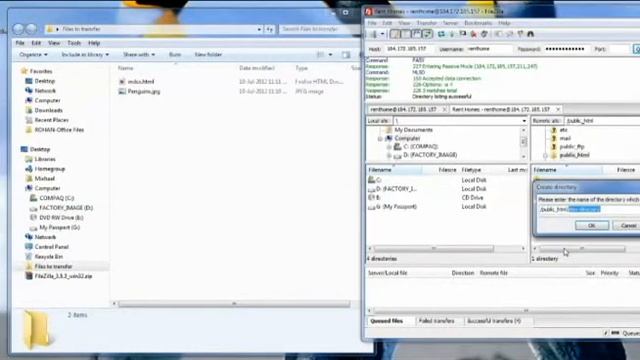
Task: Open FileZilla Site Manager icon
Action: [373, 34]
